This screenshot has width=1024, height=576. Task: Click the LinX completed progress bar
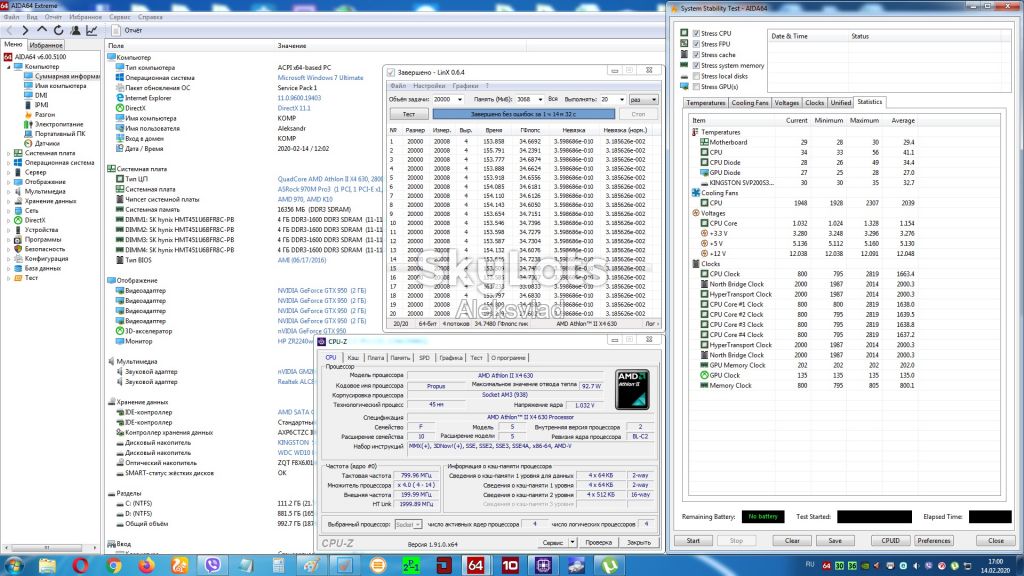[524, 114]
